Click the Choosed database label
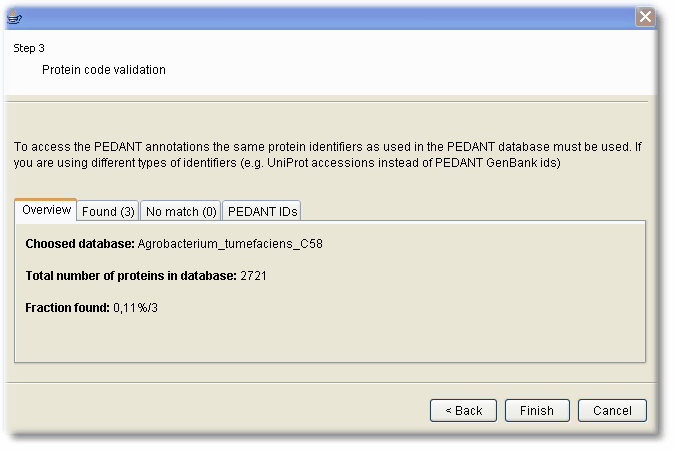This screenshot has height=450, width=674. (x=80, y=244)
